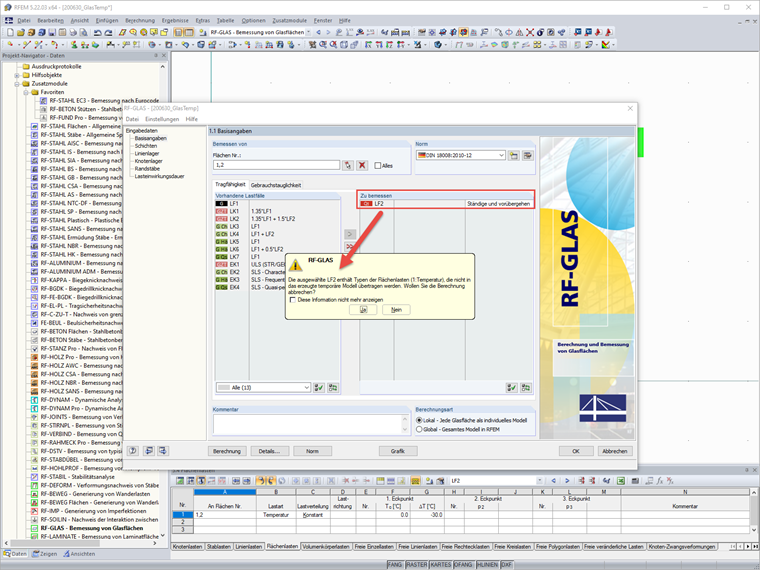
Task: Click the double arrow add-all-load-cases button
Action: pos(350,246)
